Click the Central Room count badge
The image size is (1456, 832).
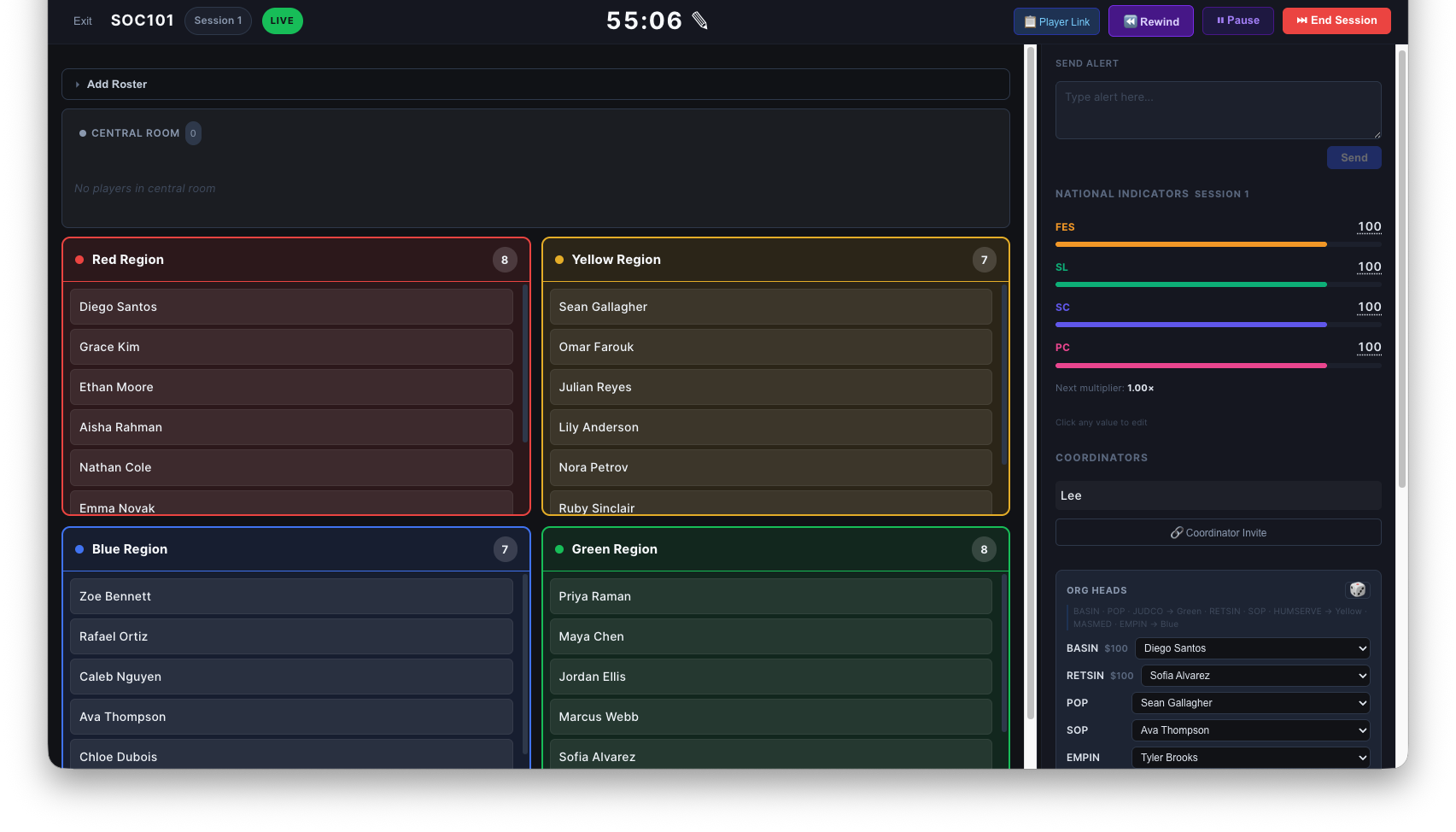click(193, 133)
